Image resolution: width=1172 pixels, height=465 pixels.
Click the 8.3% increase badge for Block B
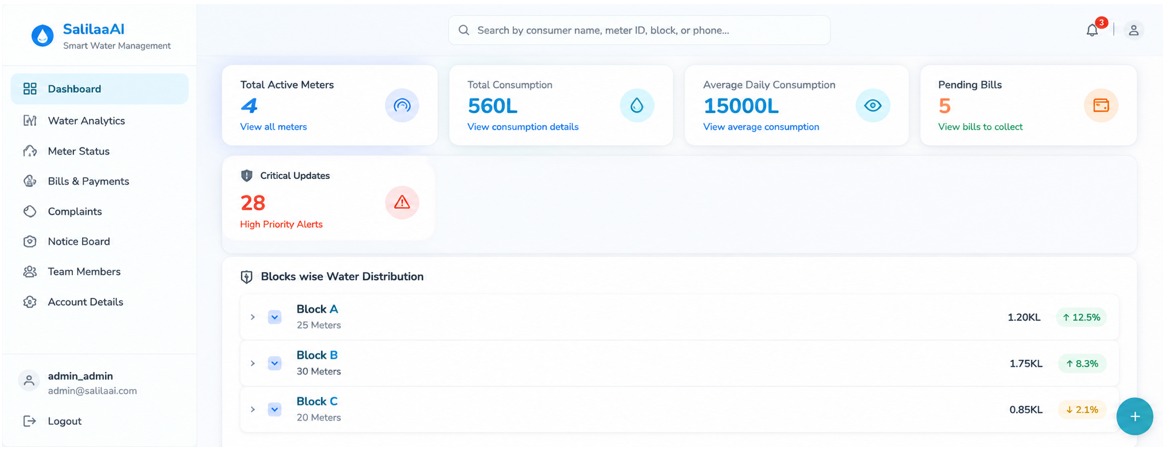[x=1082, y=363]
